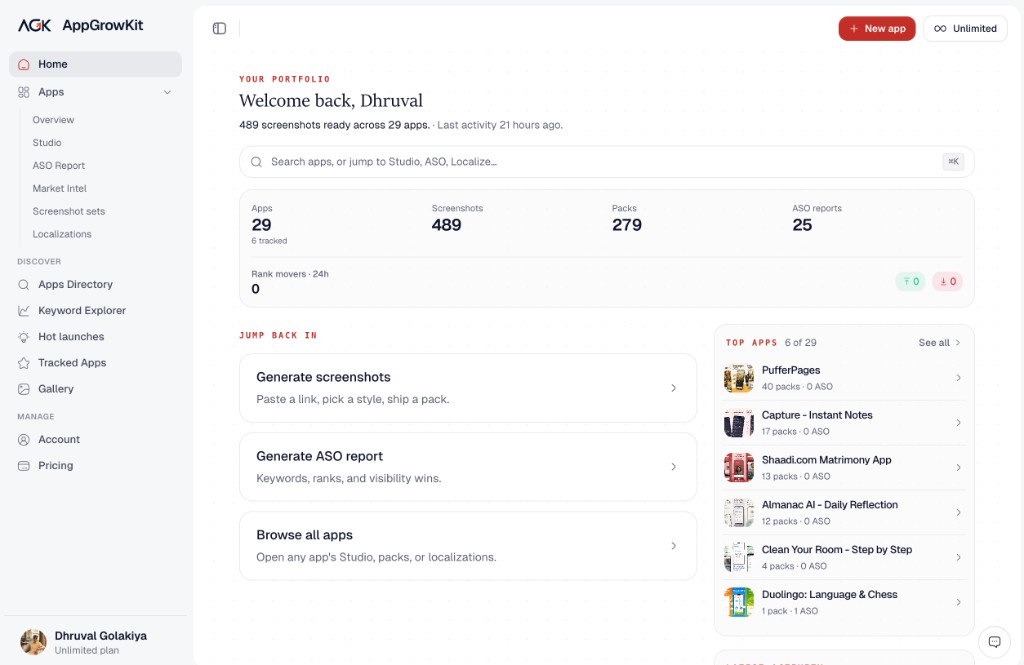Viewport: 1024px width, 665px height.
Task: Open Almanac AI row chevron
Action: click(958, 513)
